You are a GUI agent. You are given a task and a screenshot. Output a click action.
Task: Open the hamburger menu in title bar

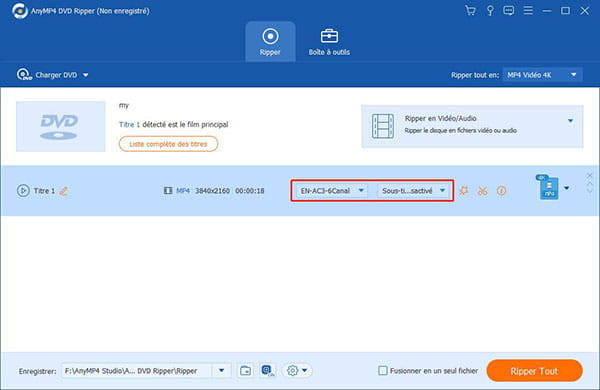(x=528, y=10)
